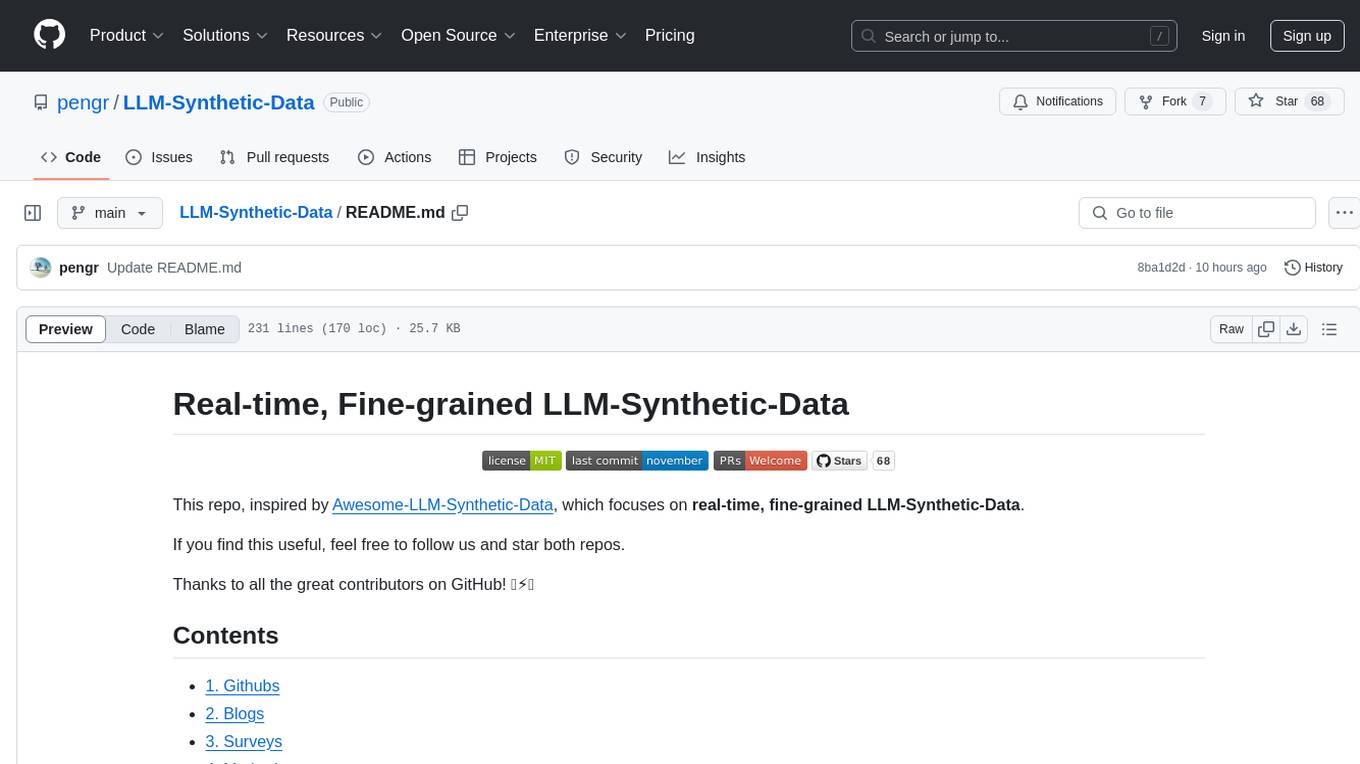Open the pengr user profile link
The width and height of the screenshot is (1360, 764).
pos(83,102)
